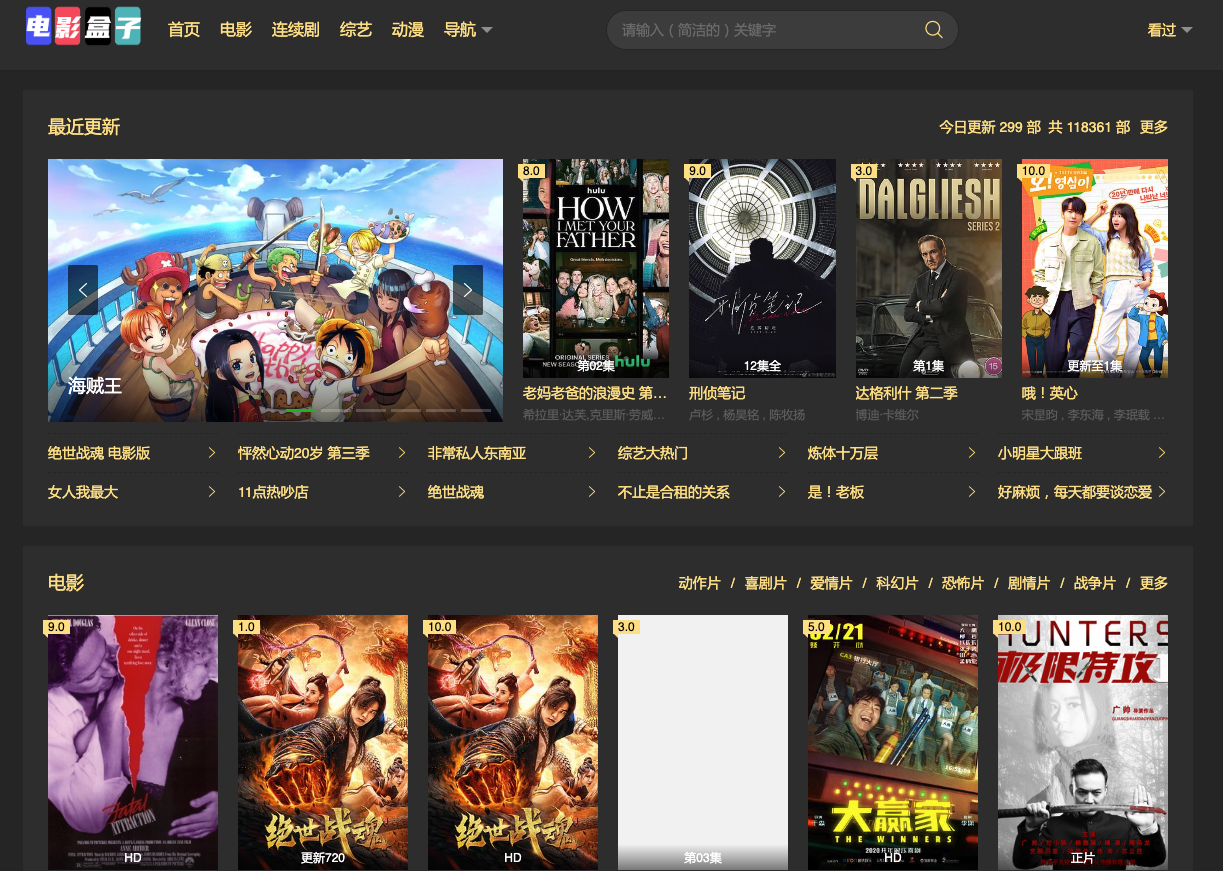Open 更多 link in 最近更新 section
The image size is (1223, 871).
1154,127
